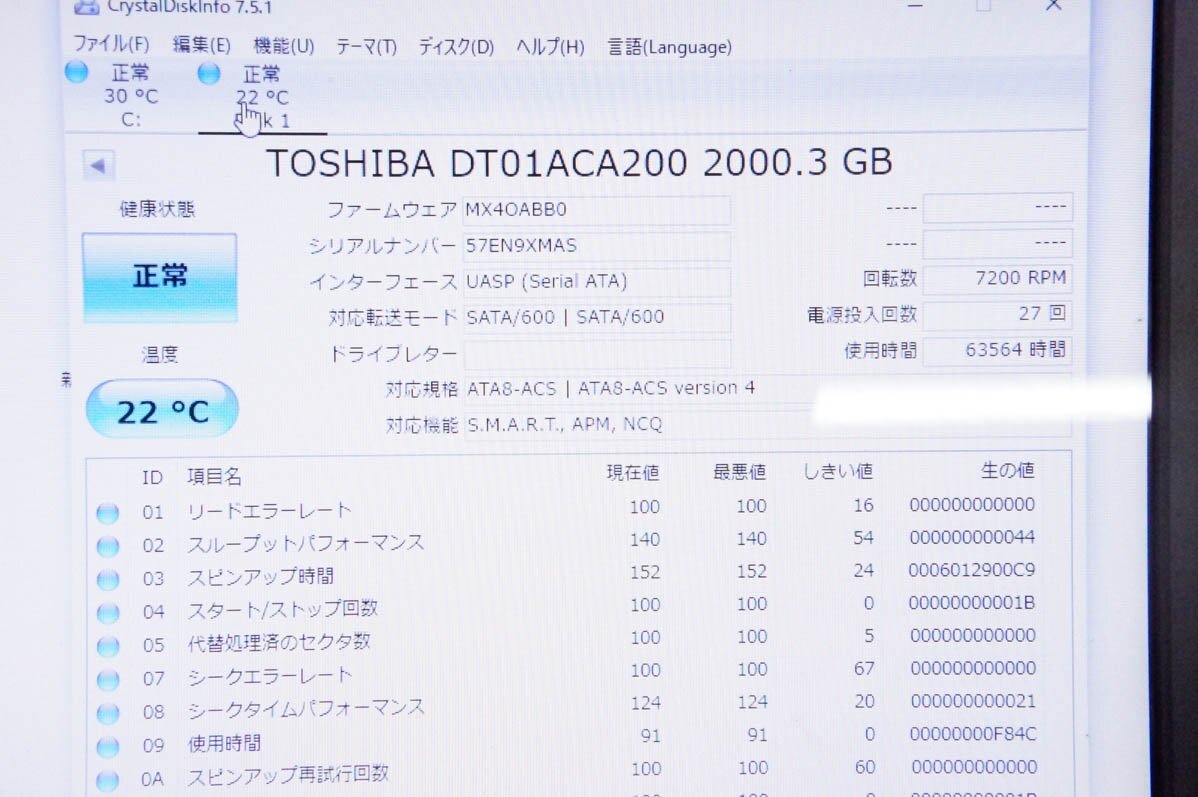Open the ヘルプ(H) menu
The height and width of the screenshot is (797, 1198).
tap(550, 47)
